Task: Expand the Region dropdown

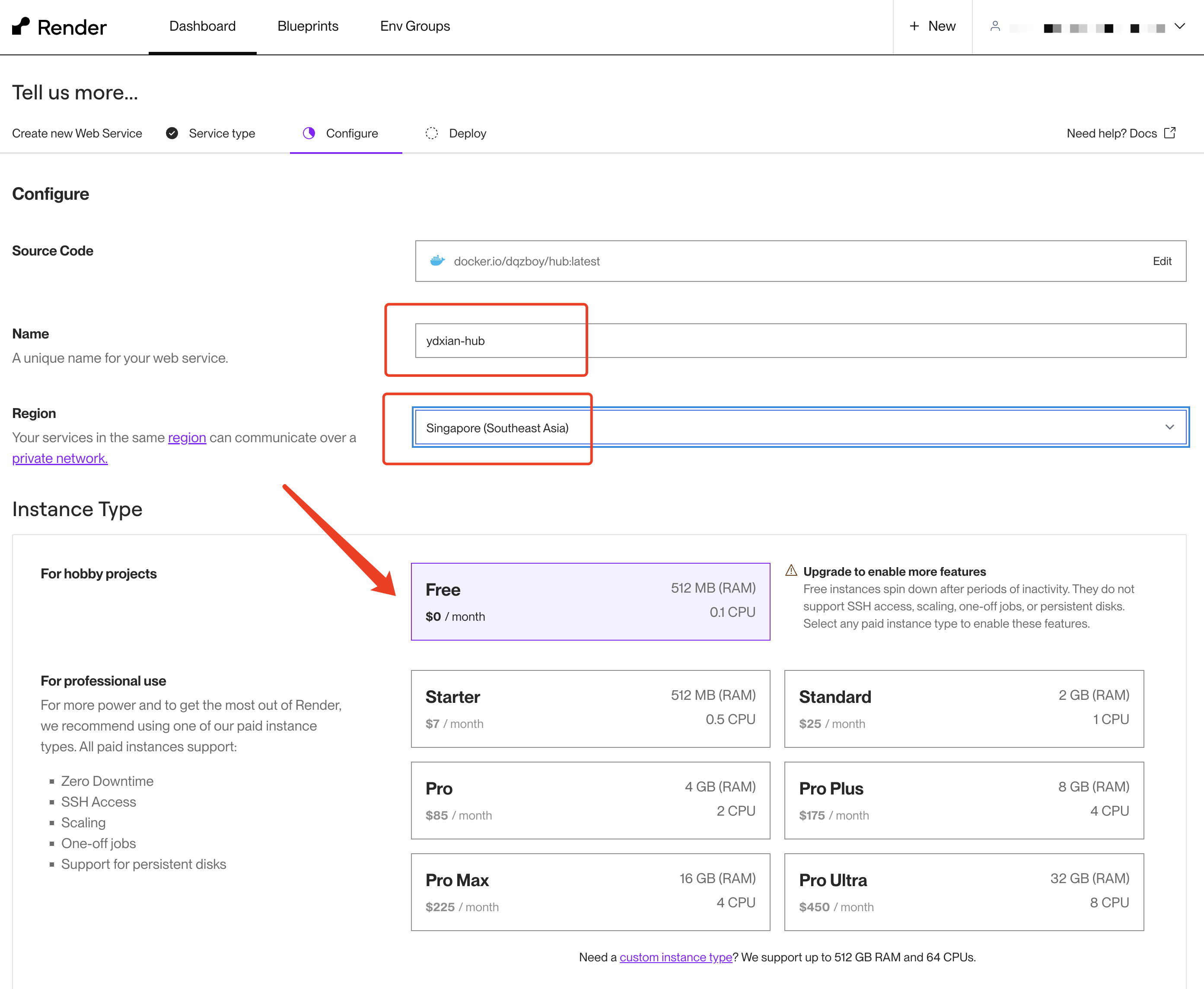Action: pos(800,427)
